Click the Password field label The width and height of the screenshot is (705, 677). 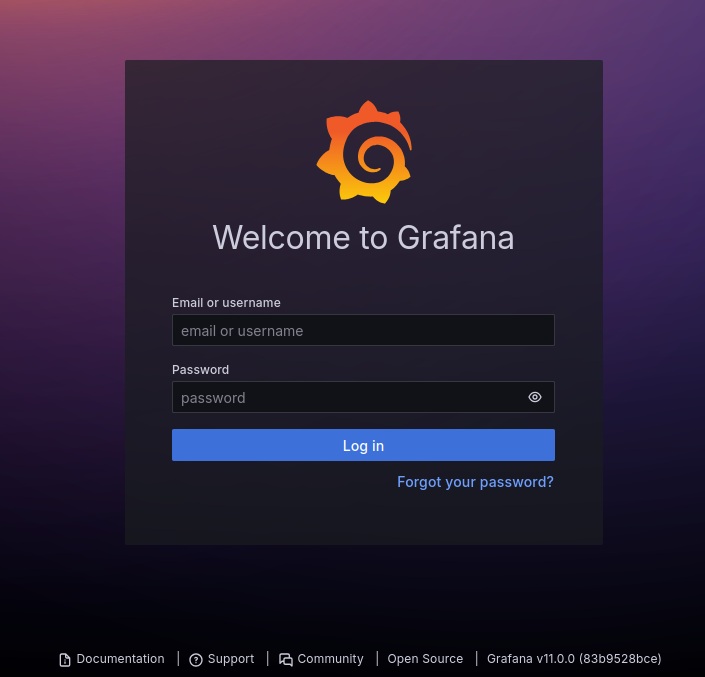tap(200, 370)
